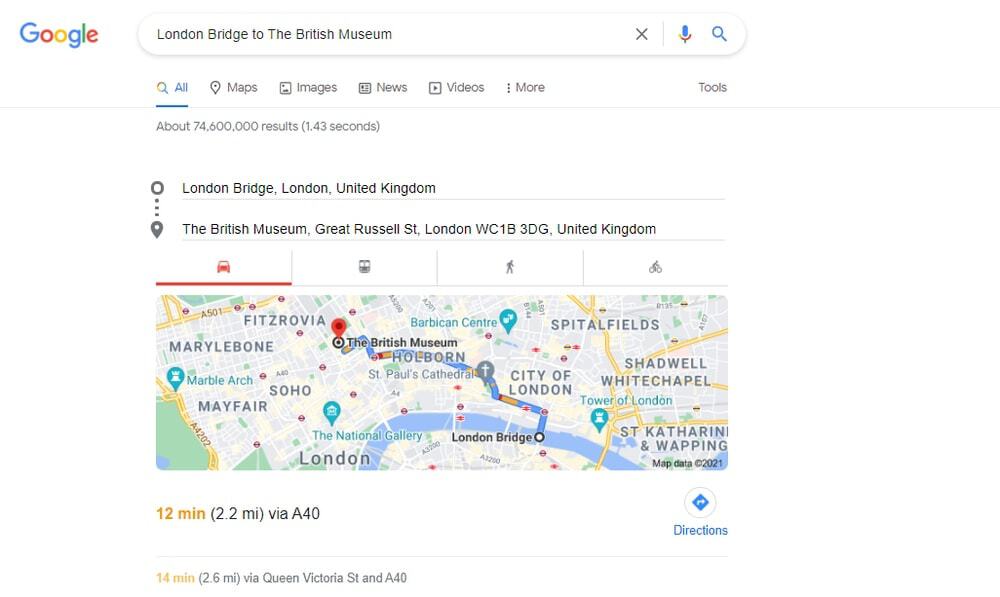The width and height of the screenshot is (1000, 597).
Task: Edit The British Museum destination field
Action: tap(453, 229)
